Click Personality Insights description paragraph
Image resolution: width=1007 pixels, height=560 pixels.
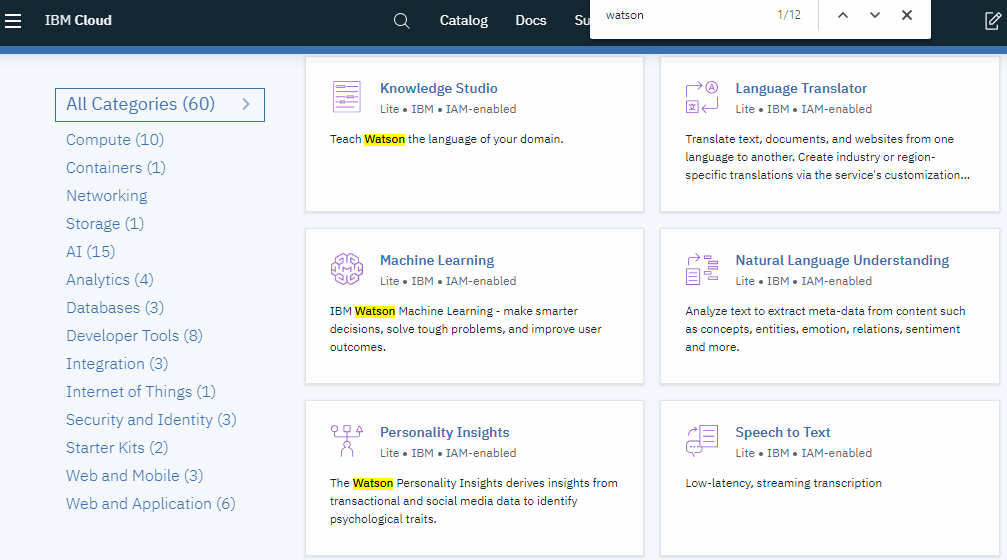[x=474, y=501]
